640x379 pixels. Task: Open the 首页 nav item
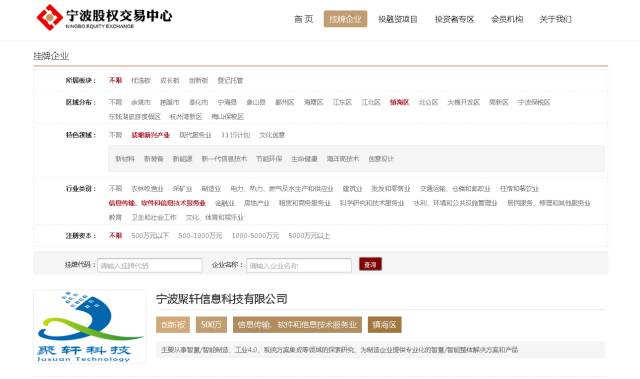point(304,19)
